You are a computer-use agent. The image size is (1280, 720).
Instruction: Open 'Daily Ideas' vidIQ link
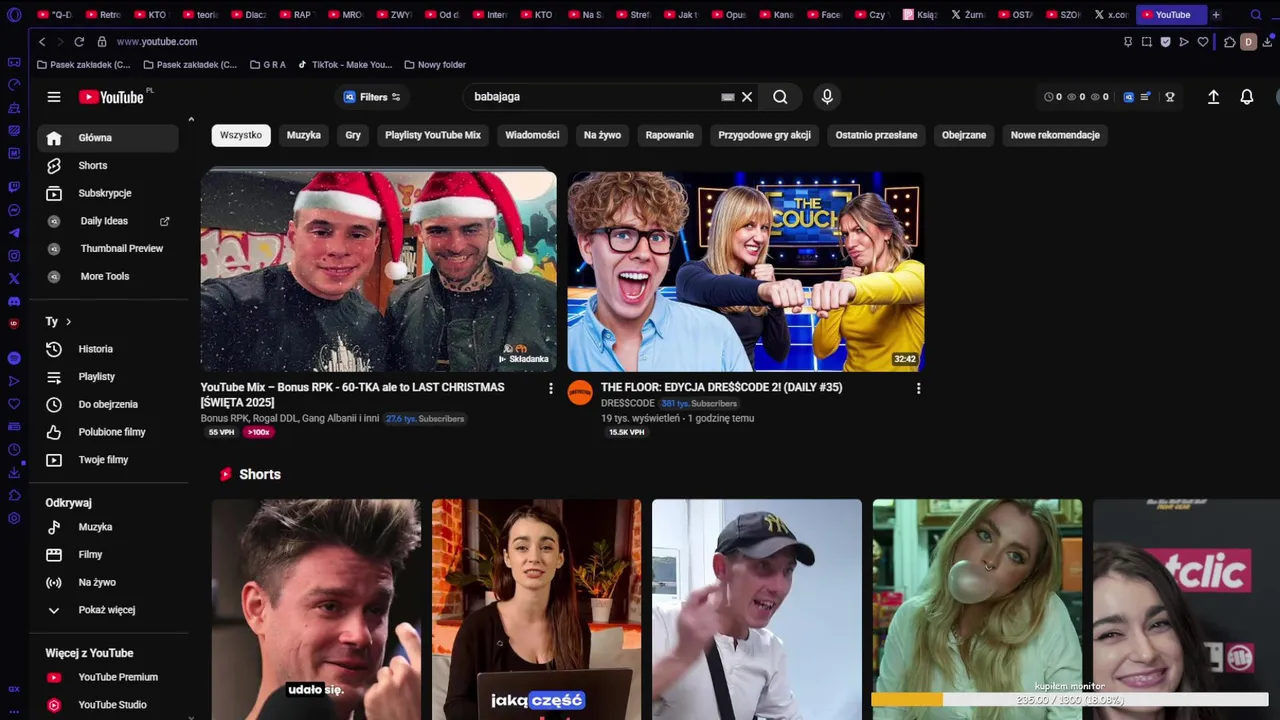[x=108, y=221]
